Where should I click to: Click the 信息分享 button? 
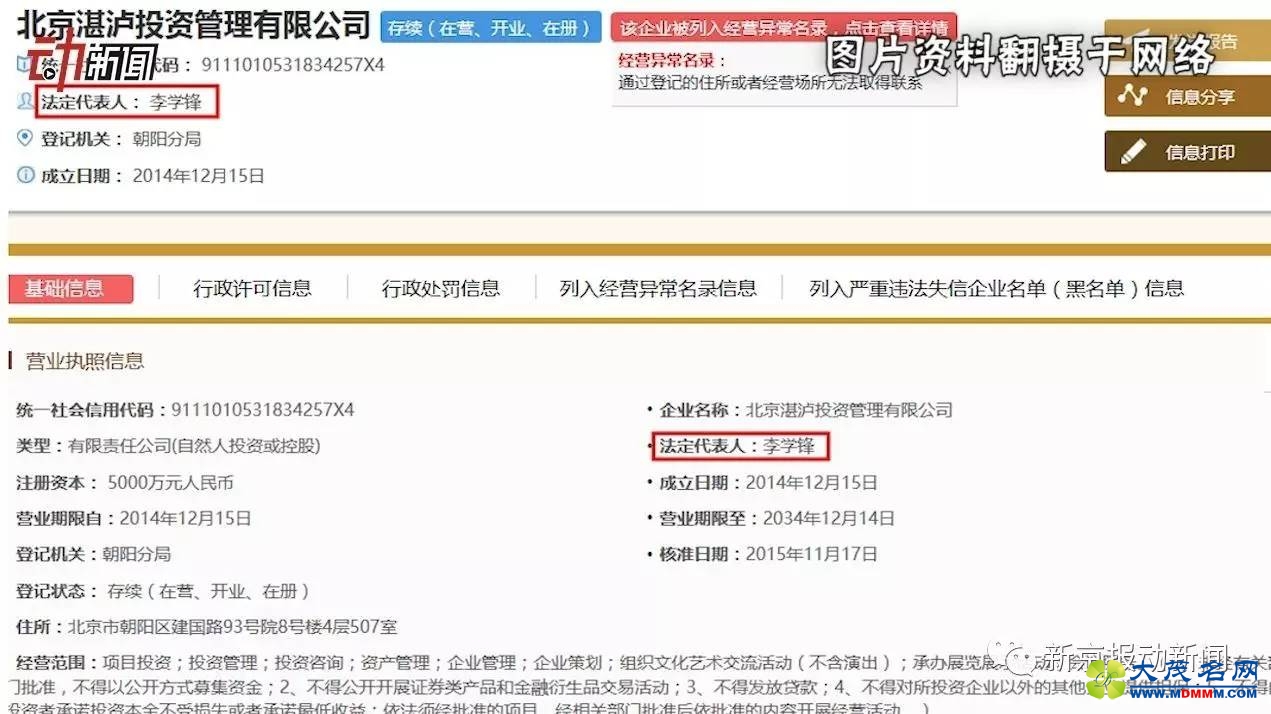[1187, 96]
